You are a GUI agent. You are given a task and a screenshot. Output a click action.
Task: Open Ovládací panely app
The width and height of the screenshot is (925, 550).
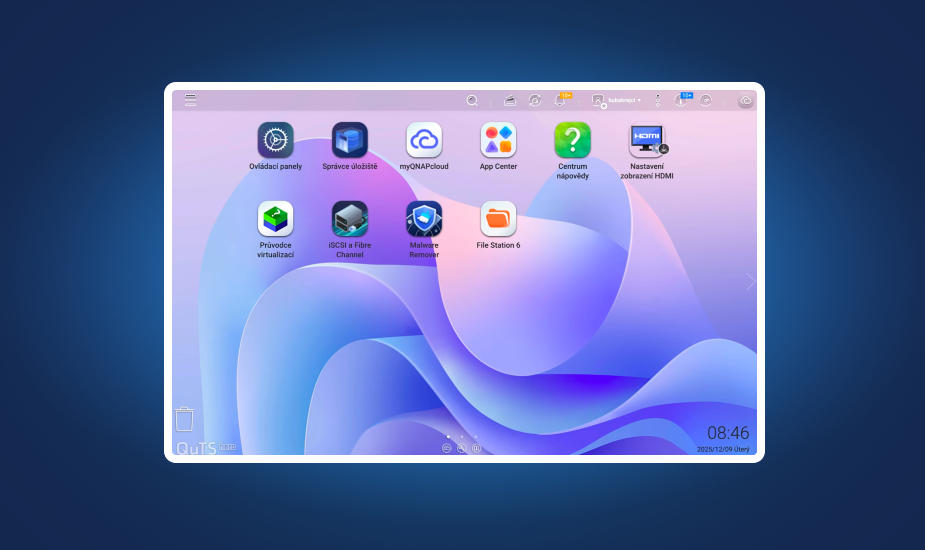275,140
